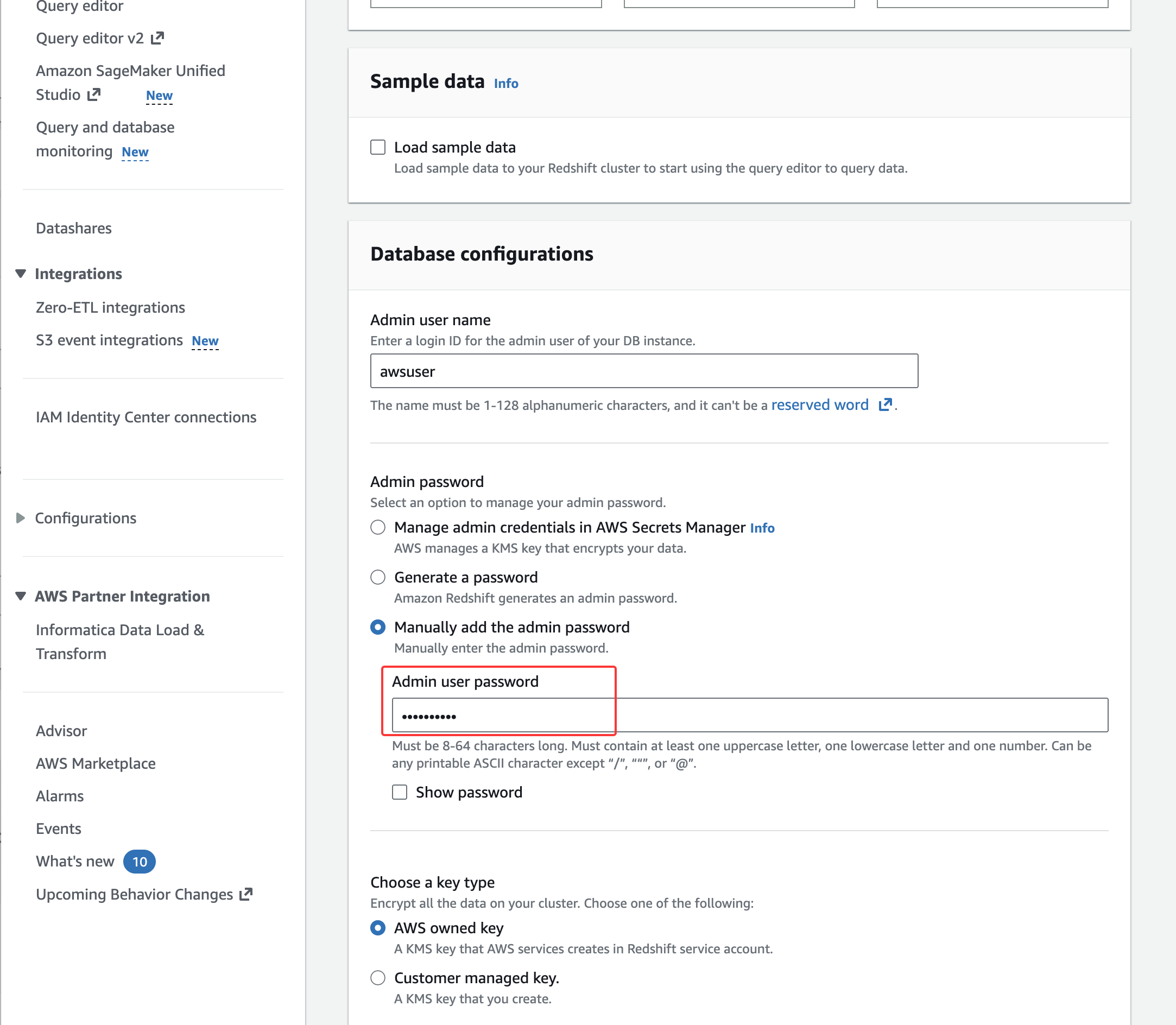This screenshot has width=1176, height=1025.
Task: Check the Show password box
Action: [400, 792]
